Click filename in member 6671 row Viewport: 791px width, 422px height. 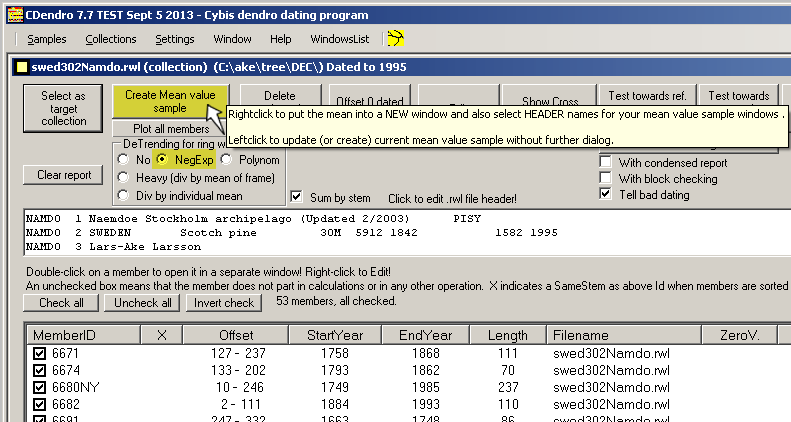[611, 353]
